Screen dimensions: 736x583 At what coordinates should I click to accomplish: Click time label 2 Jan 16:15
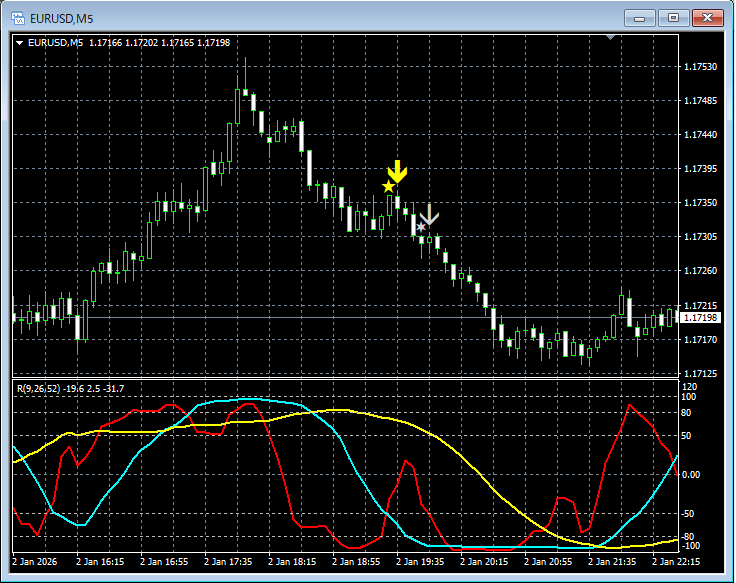[x=100, y=561]
